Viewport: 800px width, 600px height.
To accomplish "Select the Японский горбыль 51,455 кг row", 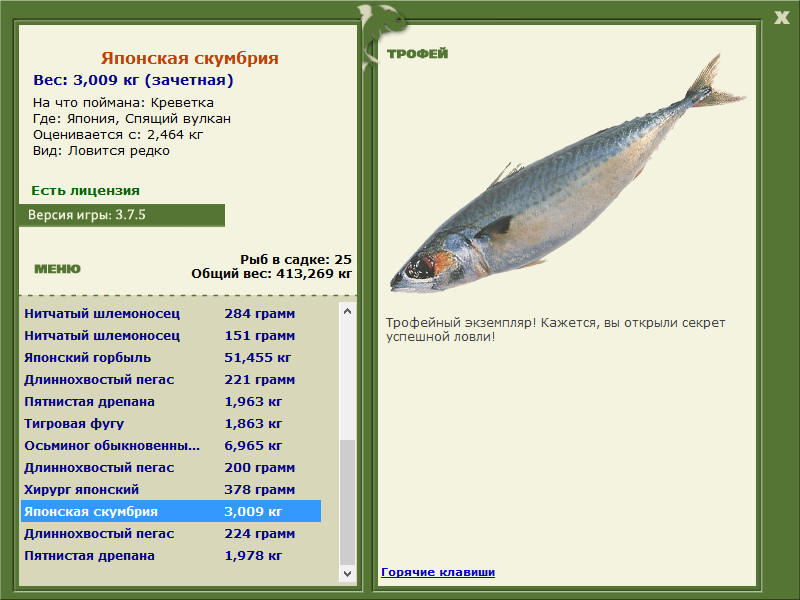I will click(x=171, y=357).
